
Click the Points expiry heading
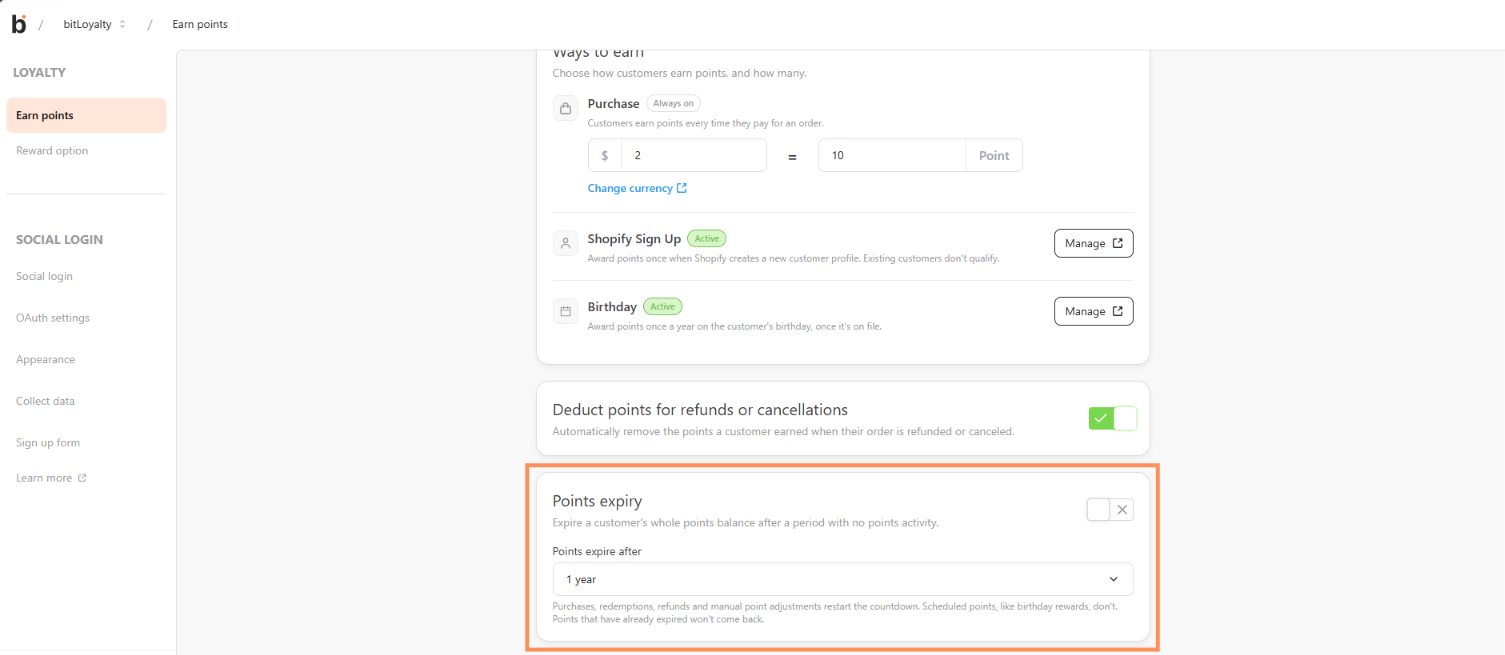597,501
